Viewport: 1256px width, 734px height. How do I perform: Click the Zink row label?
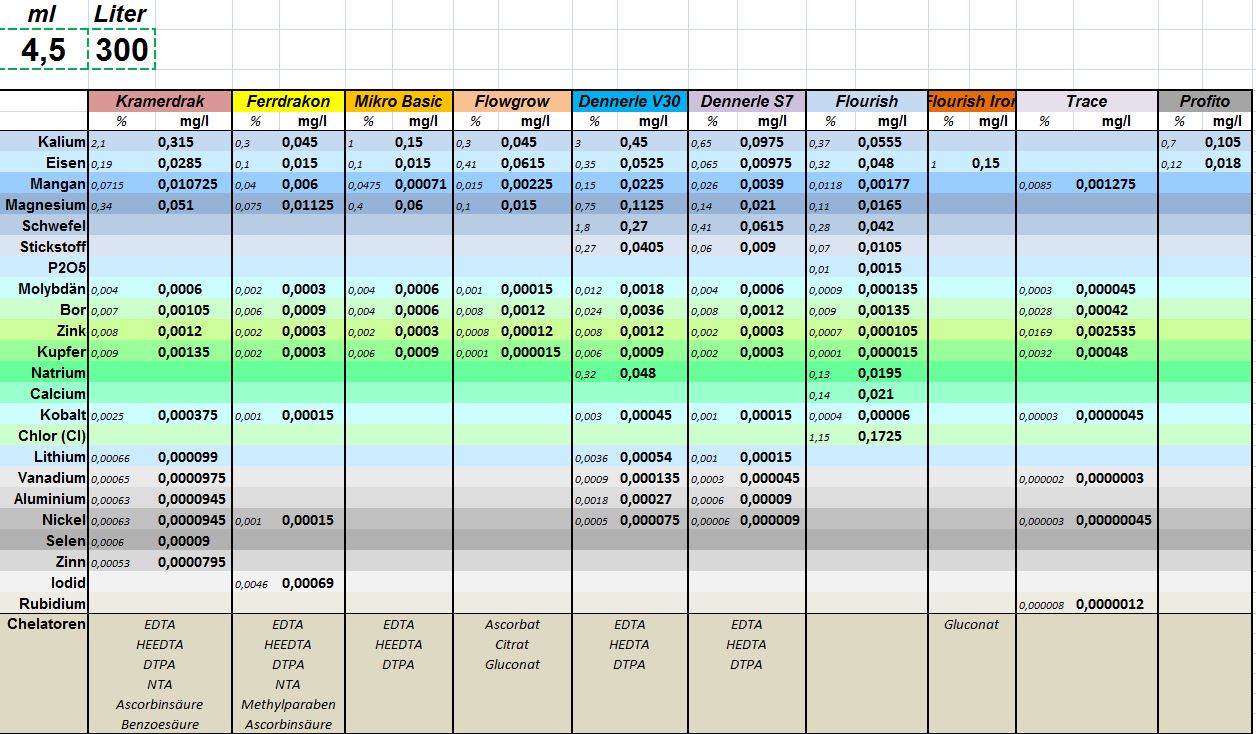(x=70, y=331)
